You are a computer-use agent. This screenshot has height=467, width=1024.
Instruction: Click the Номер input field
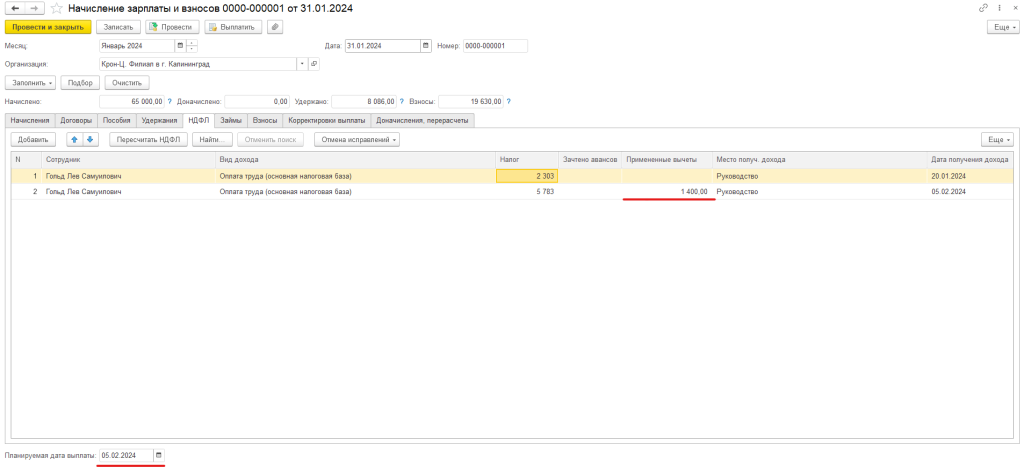coord(495,46)
